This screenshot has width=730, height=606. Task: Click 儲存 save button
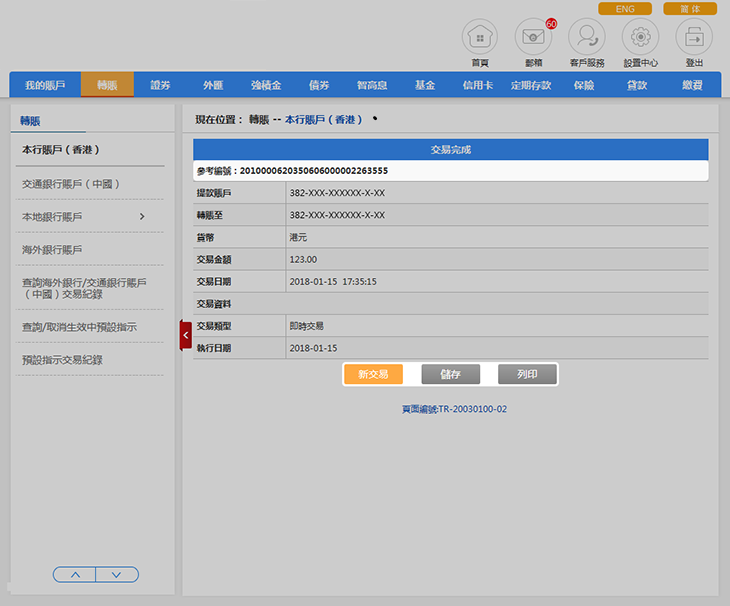(x=449, y=374)
